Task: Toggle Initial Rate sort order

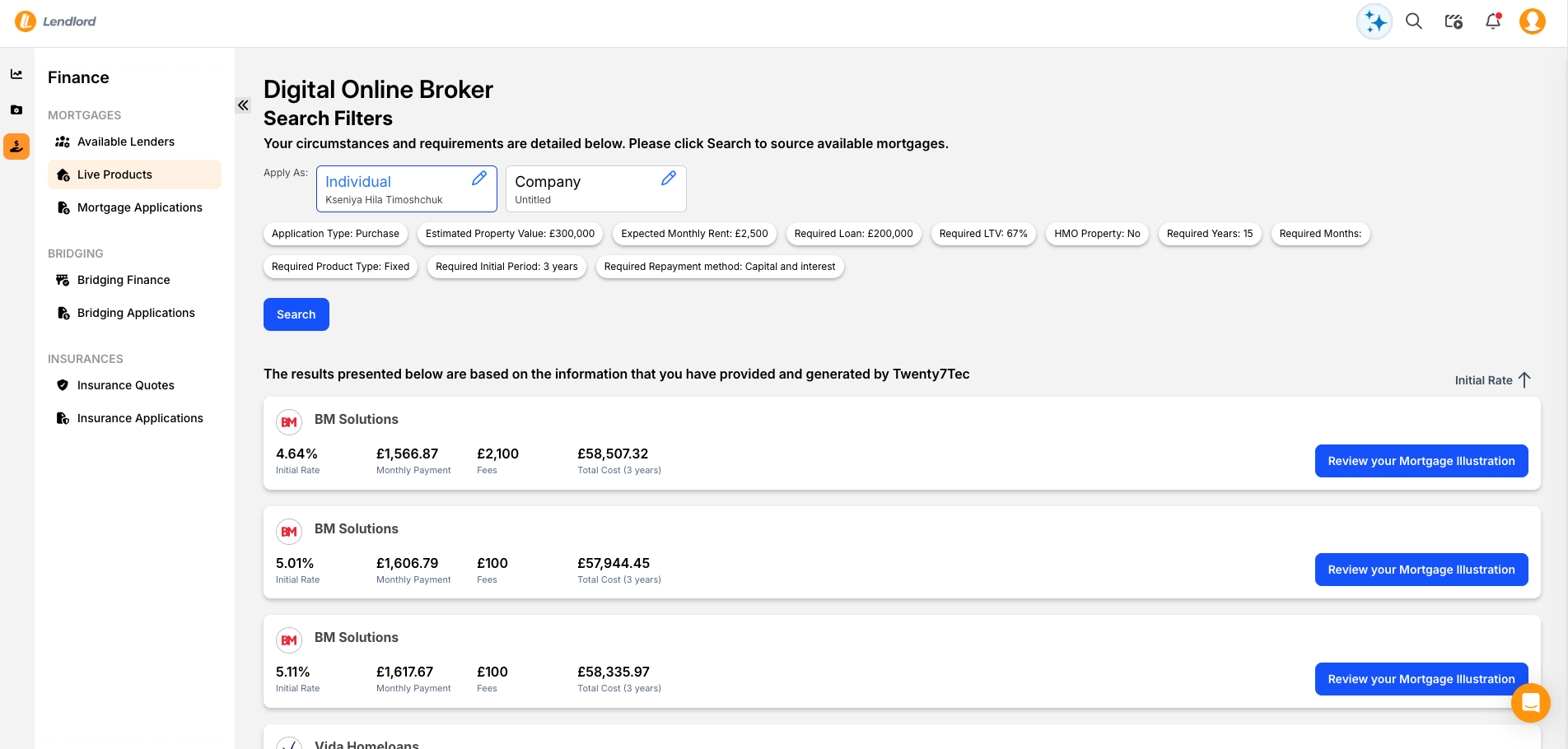Action: [x=1491, y=380]
